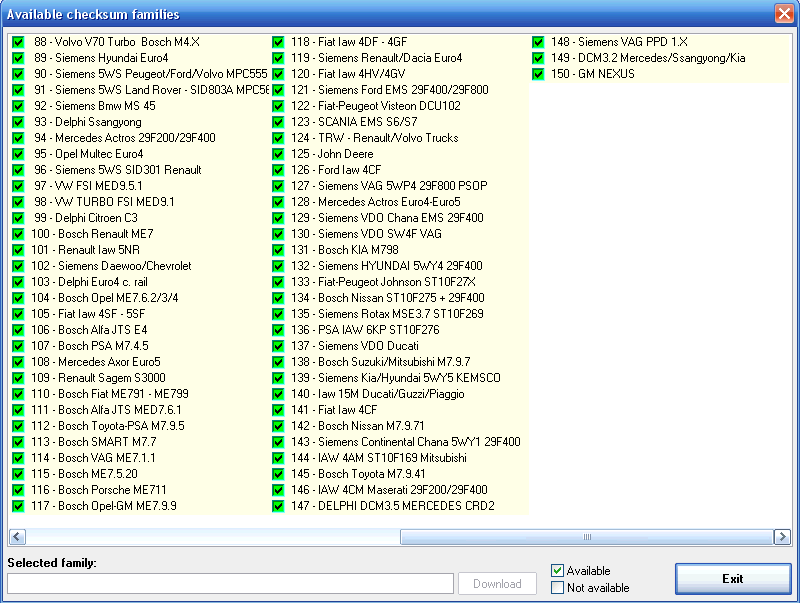Select 112 - Bosch Toyota-PSA M7.9.5
This screenshot has height=603, width=800.
coord(108,426)
